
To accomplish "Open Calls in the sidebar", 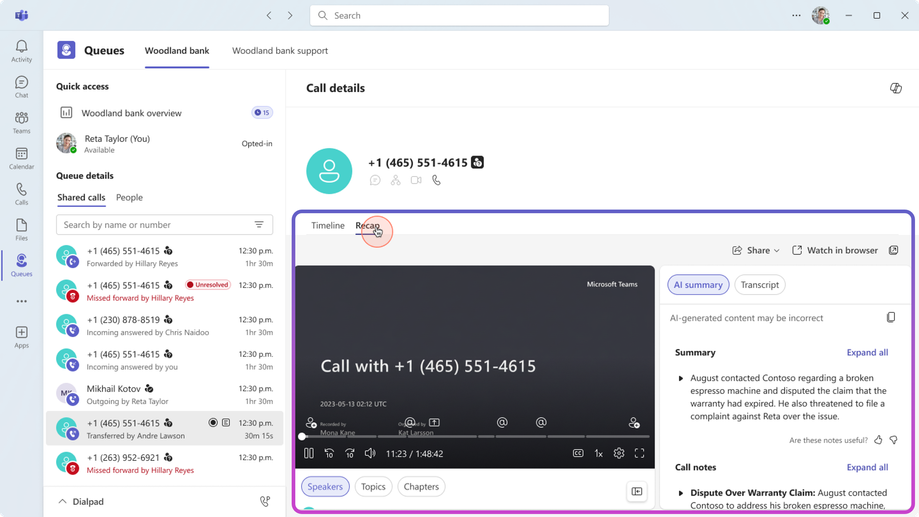I will pyautogui.click(x=22, y=194).
